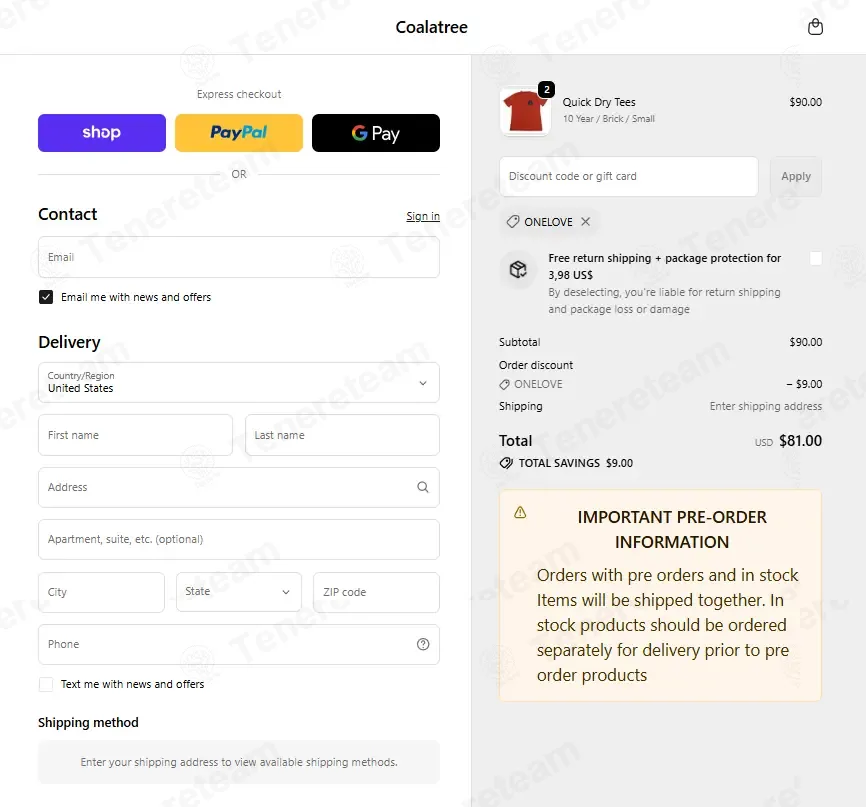Click the phone field help icon
Viewport: 866px width, 807px height.
(423, 644)
